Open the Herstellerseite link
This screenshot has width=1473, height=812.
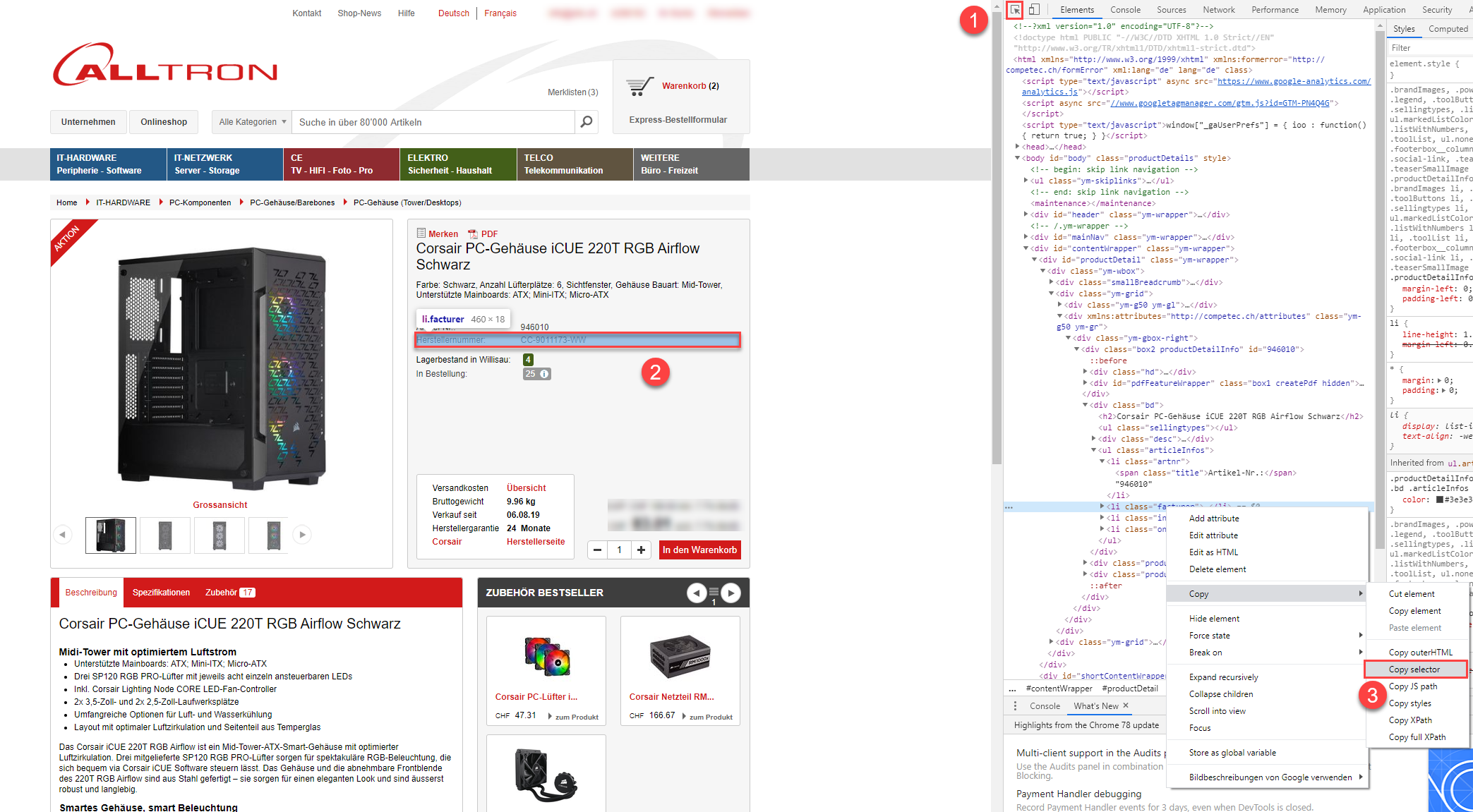[x=536, y=542]
